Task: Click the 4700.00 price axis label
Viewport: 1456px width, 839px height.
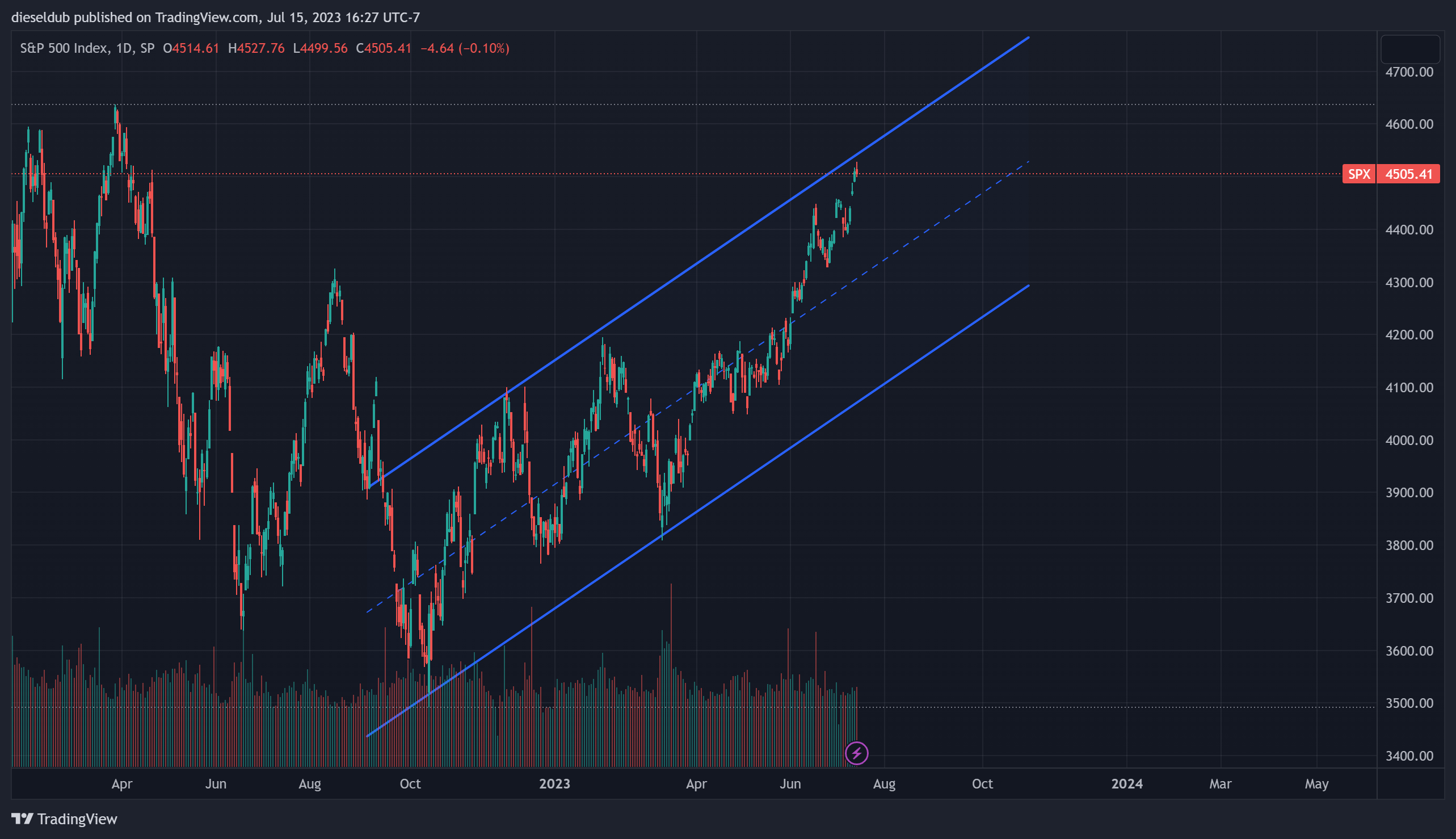Action: (1409, 72)
